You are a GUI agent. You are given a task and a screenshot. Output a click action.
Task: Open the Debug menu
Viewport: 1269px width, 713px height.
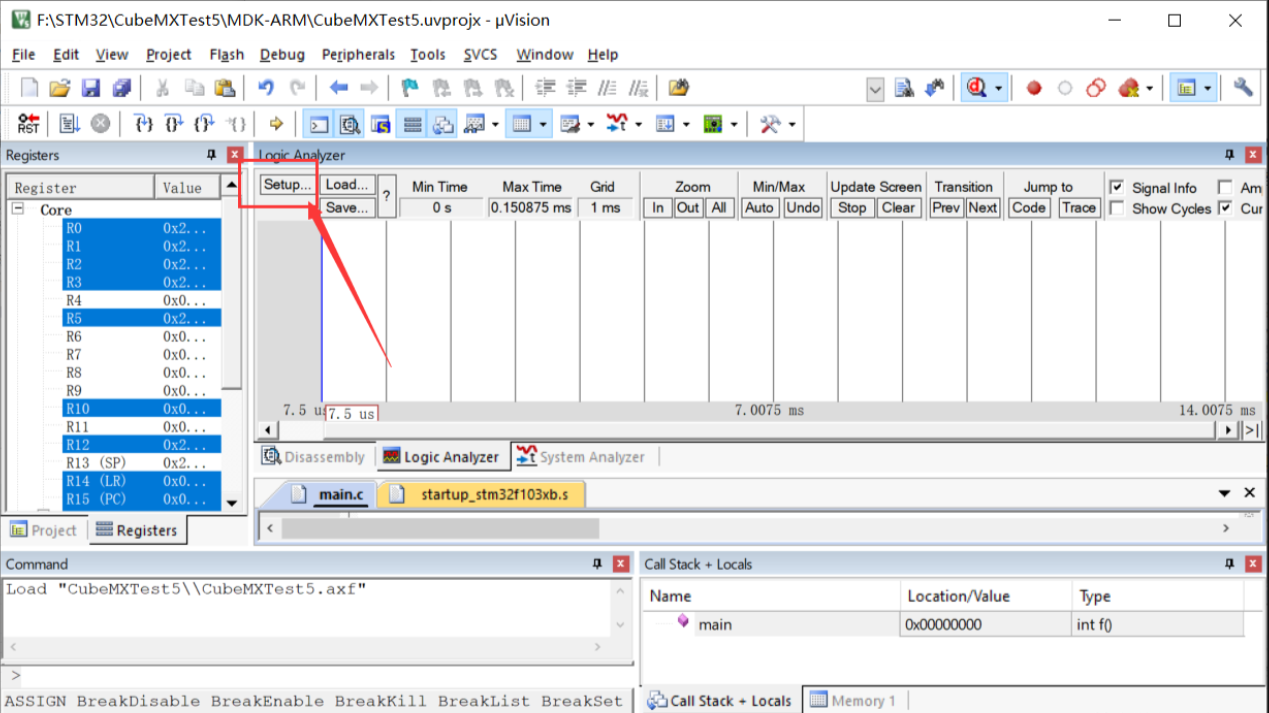tap(282, 54)
